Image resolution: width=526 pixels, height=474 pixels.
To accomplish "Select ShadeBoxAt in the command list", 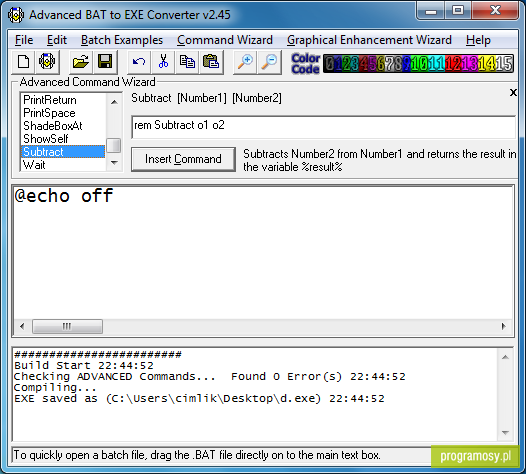I will click(63, 126).
